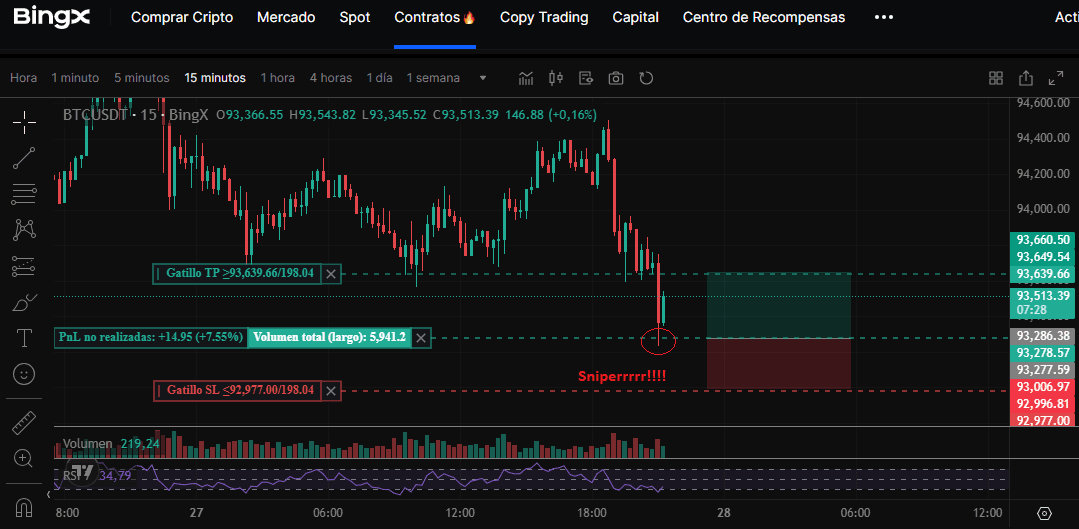
Task: Open Centro de Recompensas
Action: 764,17
